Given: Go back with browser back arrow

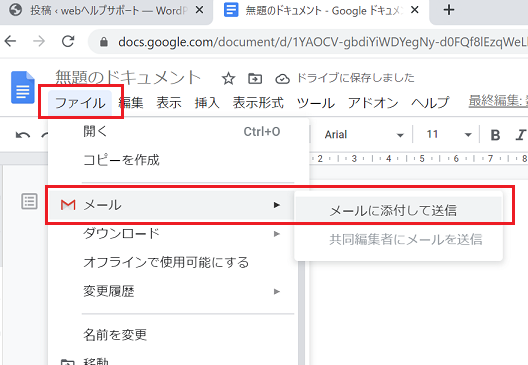Looking at the screenshot, I should tap(10, 41).
